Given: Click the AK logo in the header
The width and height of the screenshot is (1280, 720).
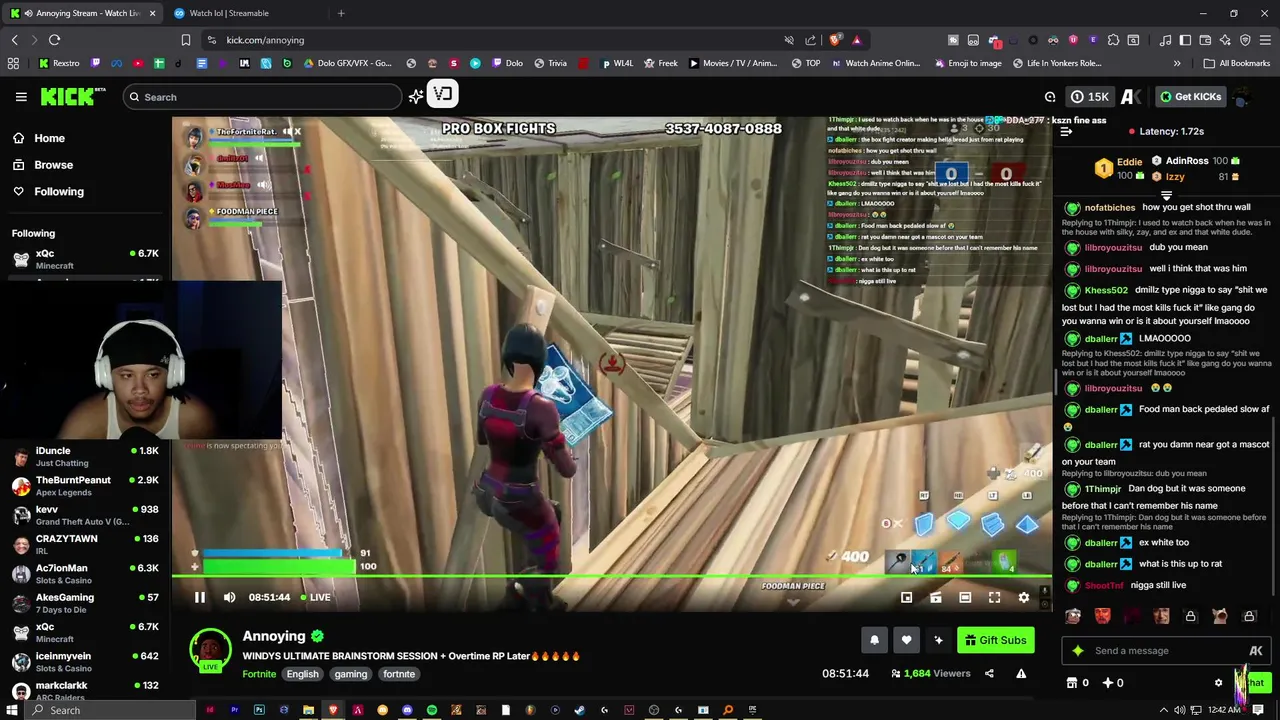Looking at the screenshot, I should click(1131, 97).
